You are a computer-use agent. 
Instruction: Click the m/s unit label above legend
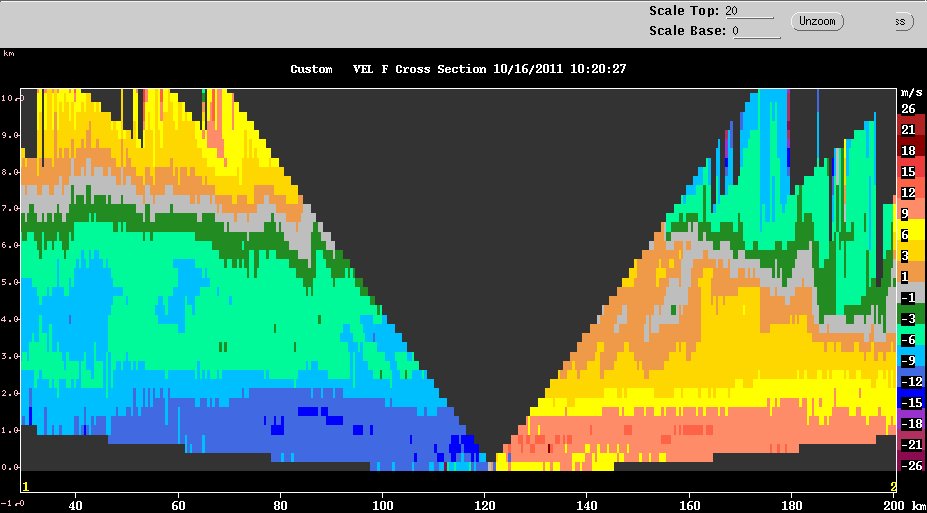point(910,93)
